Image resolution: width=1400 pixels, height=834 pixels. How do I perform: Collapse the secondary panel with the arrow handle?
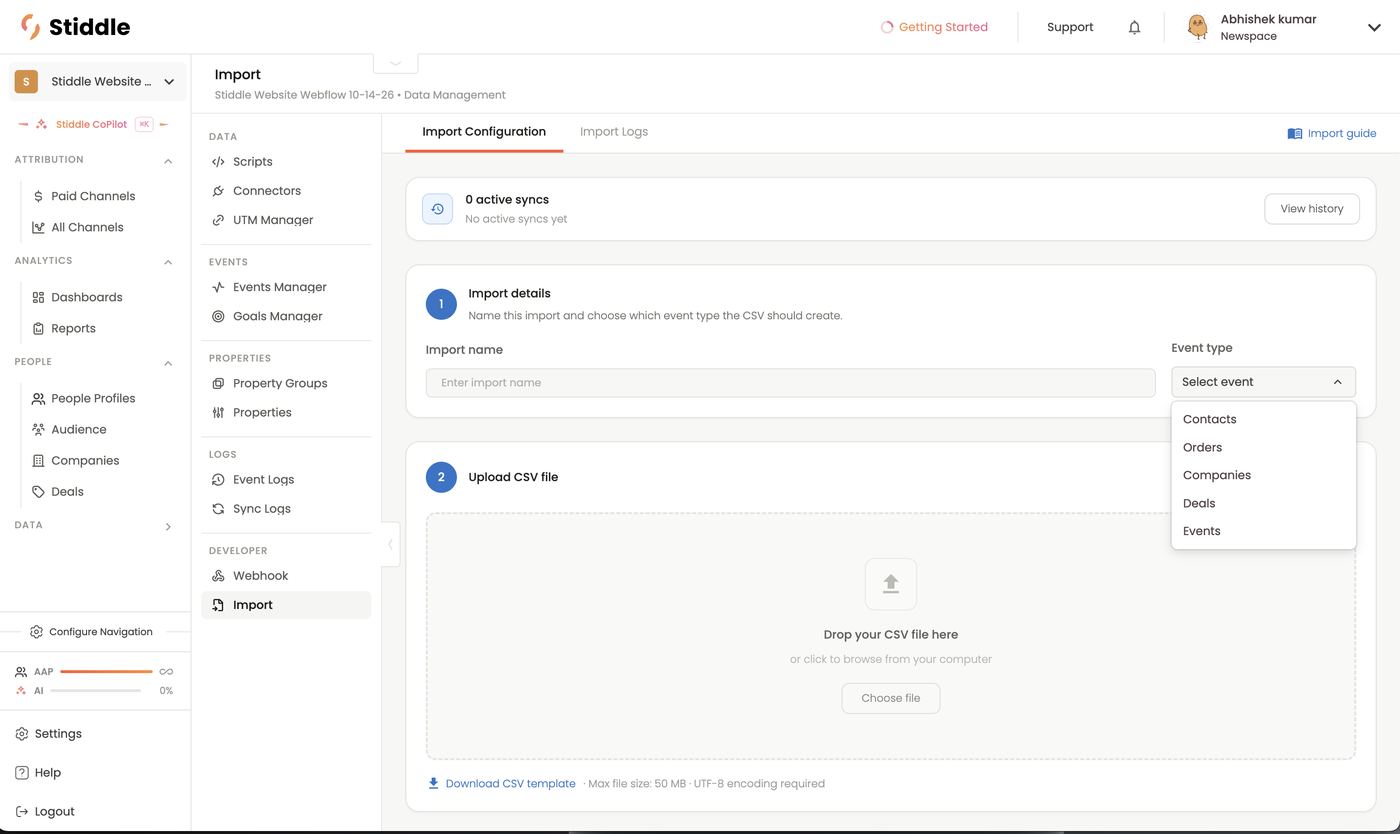tap(390, 545)
